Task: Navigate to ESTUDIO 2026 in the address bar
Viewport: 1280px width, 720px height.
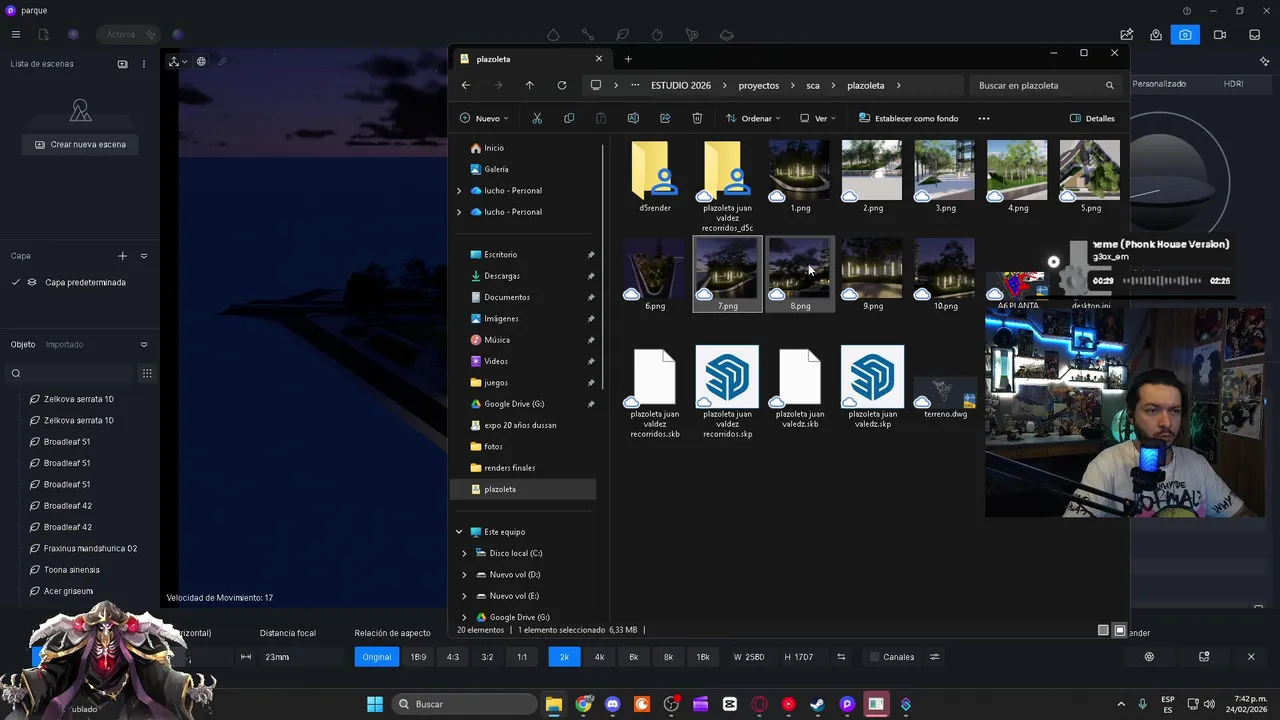Action: tap(681, 86)
